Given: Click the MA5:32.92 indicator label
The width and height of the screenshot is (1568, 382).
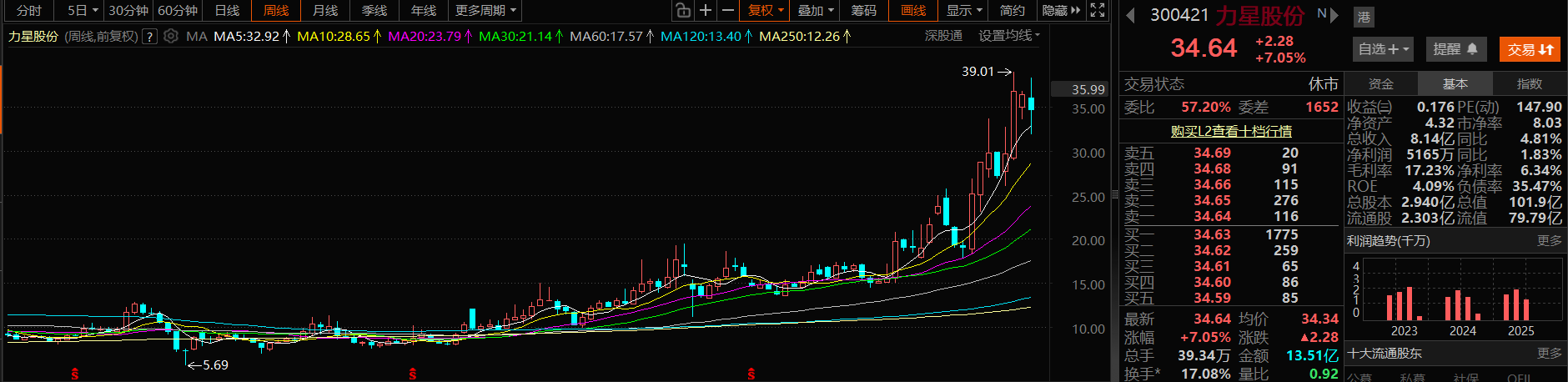Looking at the screenshot, I should tap(252, 36).
